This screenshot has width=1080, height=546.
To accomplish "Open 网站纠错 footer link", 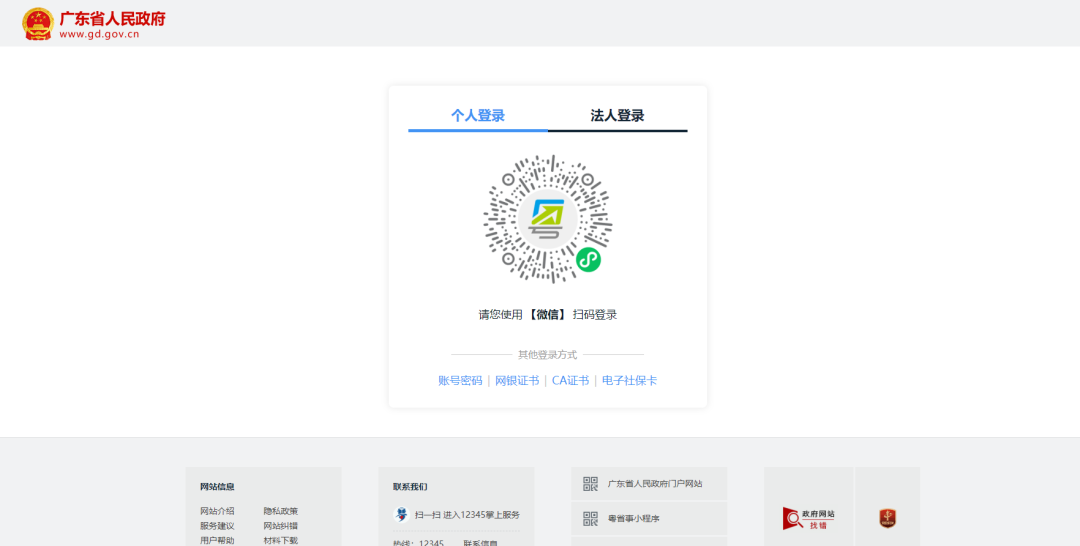I will pos(280,526).
